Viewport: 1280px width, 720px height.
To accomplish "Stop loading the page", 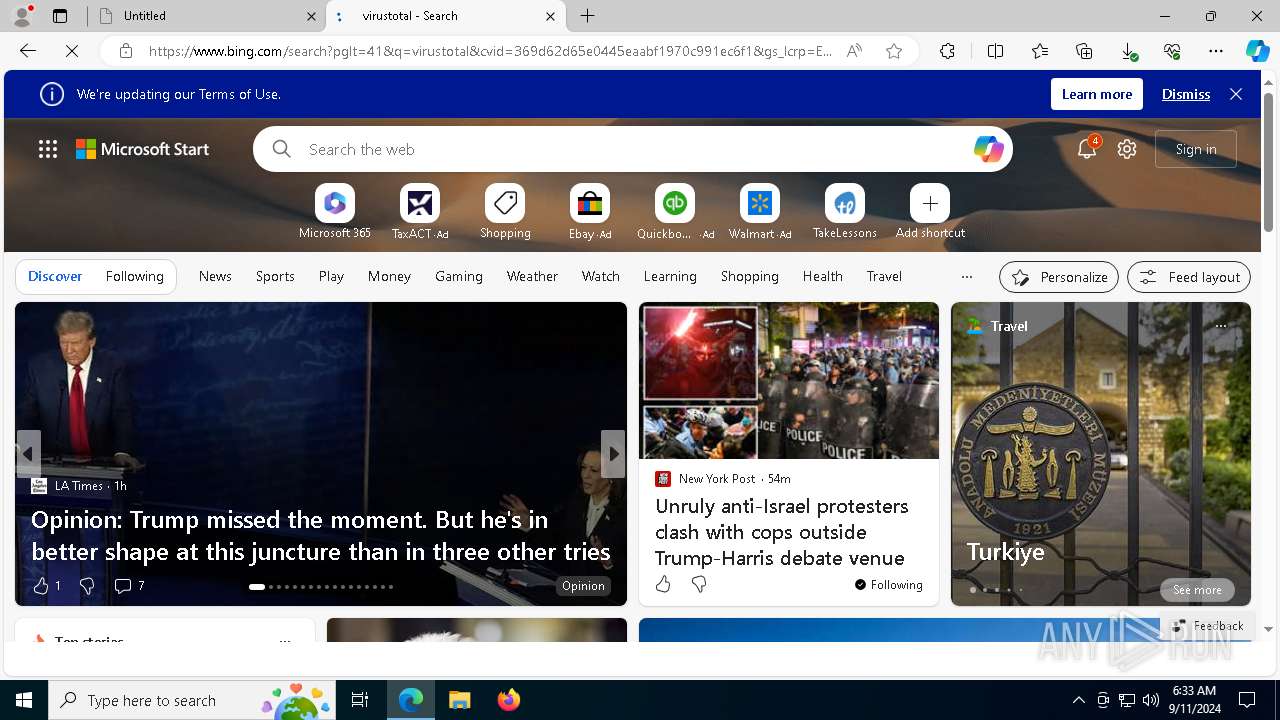I will 72,51.
